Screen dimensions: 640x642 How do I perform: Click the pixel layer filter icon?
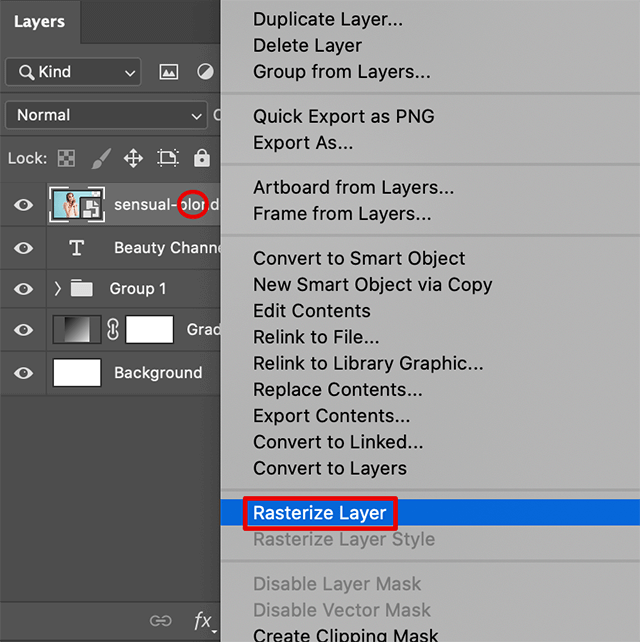coord(169,72)
